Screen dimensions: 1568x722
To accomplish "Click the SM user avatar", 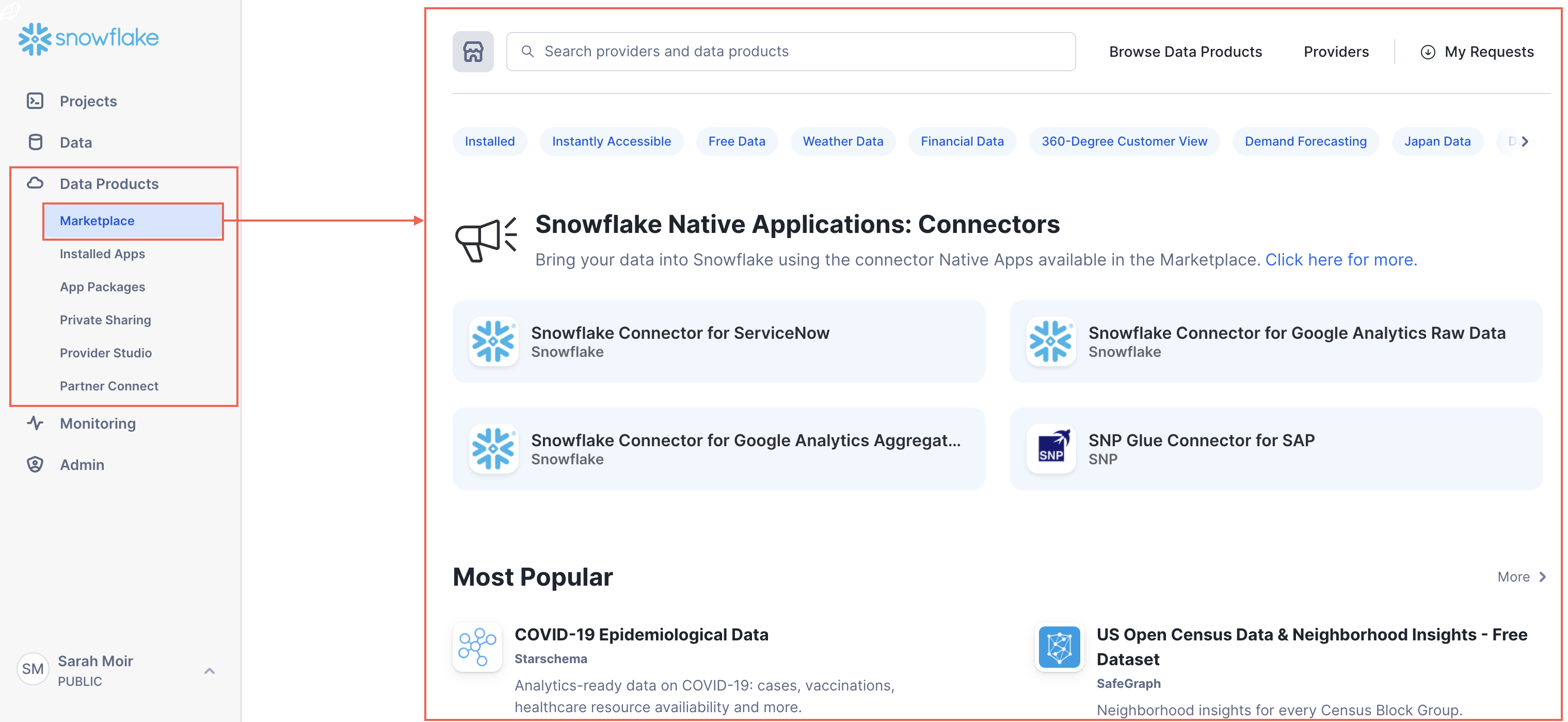I will 33,669.
